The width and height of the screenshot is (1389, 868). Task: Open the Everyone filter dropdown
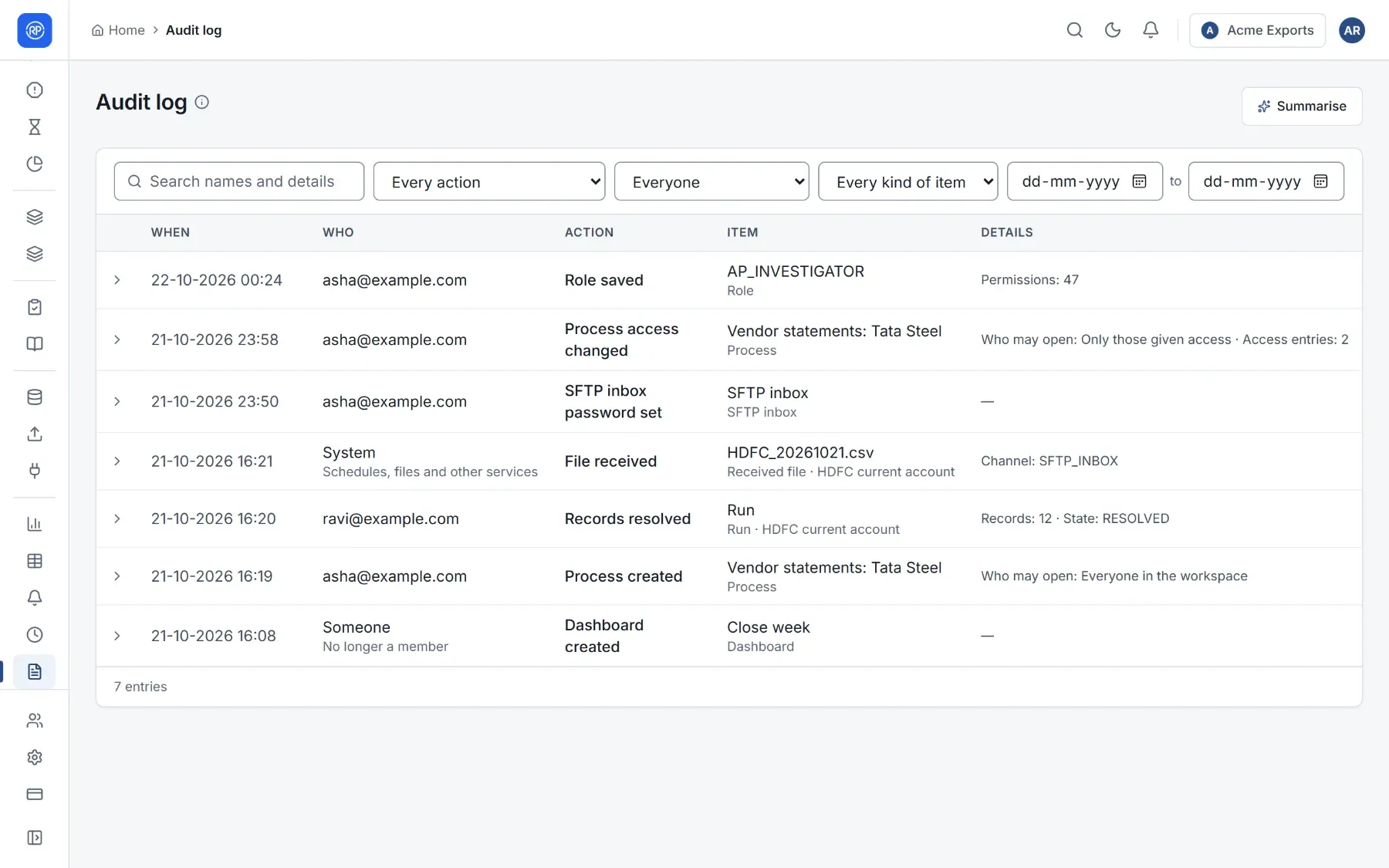point(711,181)
